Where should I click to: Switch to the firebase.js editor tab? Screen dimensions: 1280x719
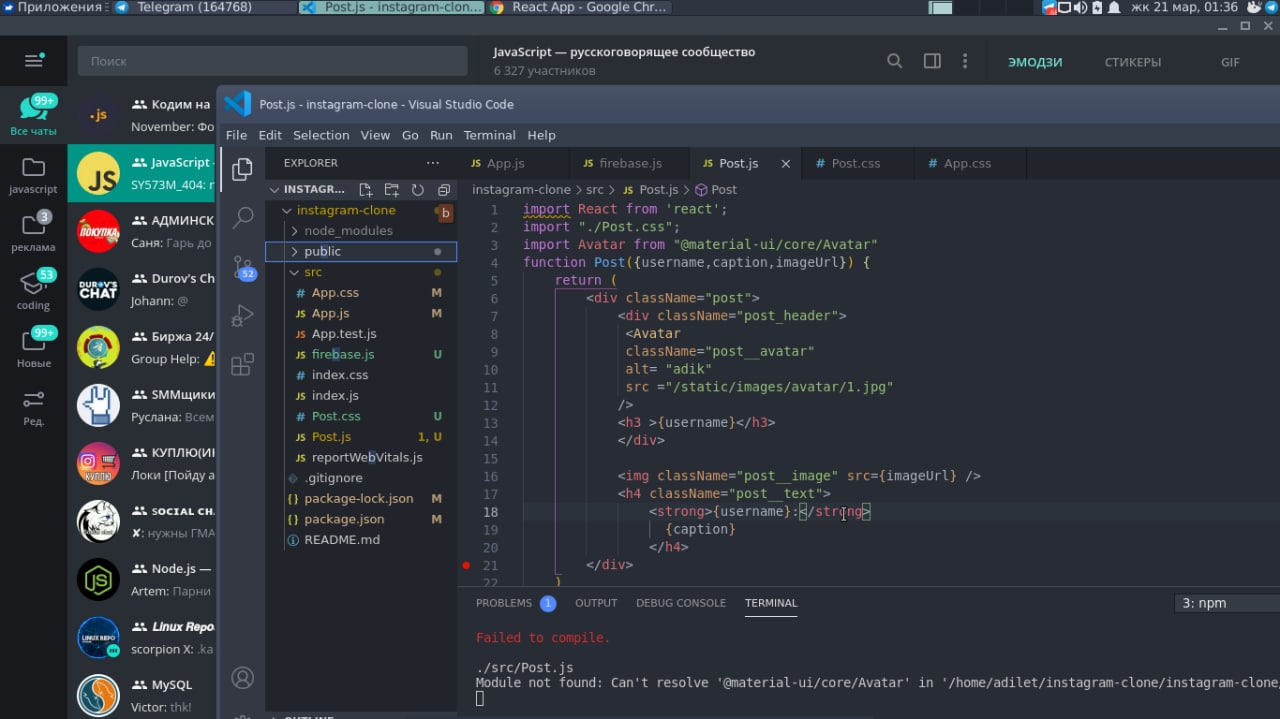point(629,163)
